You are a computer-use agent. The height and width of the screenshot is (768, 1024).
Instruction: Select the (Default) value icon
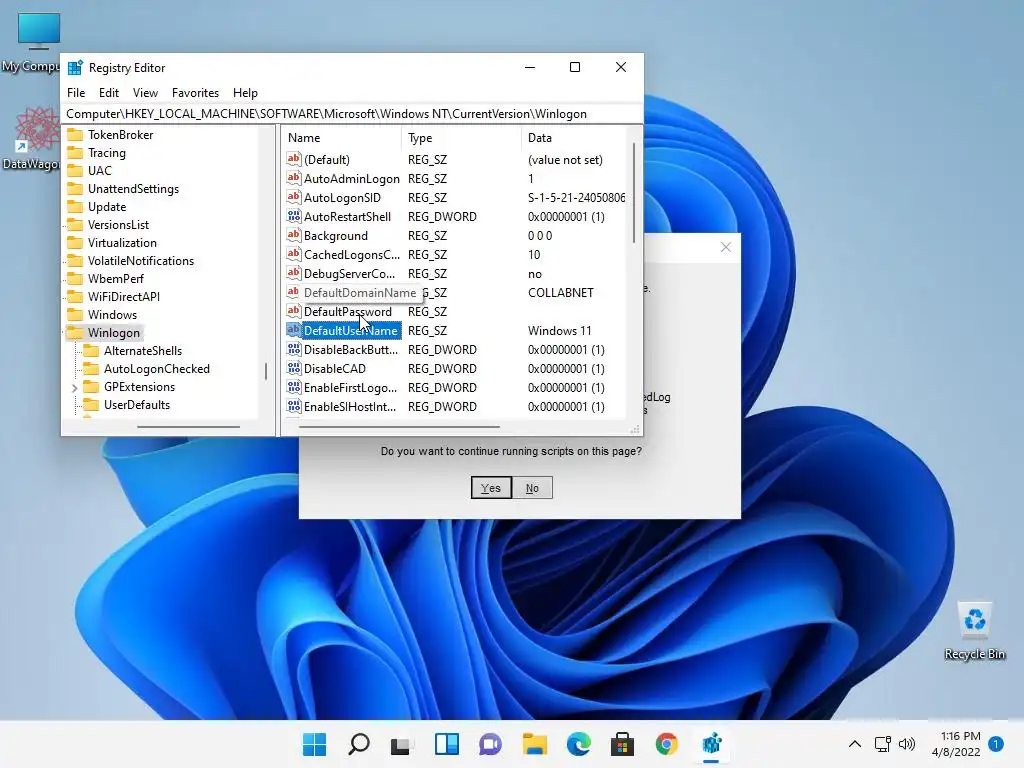(x=293, y=159)
